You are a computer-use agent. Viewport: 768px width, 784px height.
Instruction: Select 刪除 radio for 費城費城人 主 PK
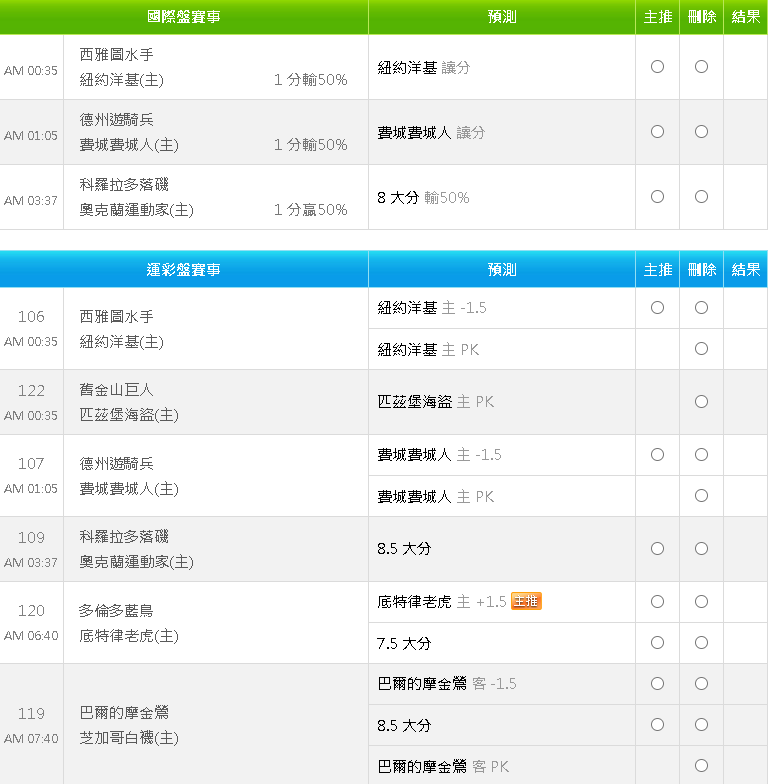click(701, 496)
